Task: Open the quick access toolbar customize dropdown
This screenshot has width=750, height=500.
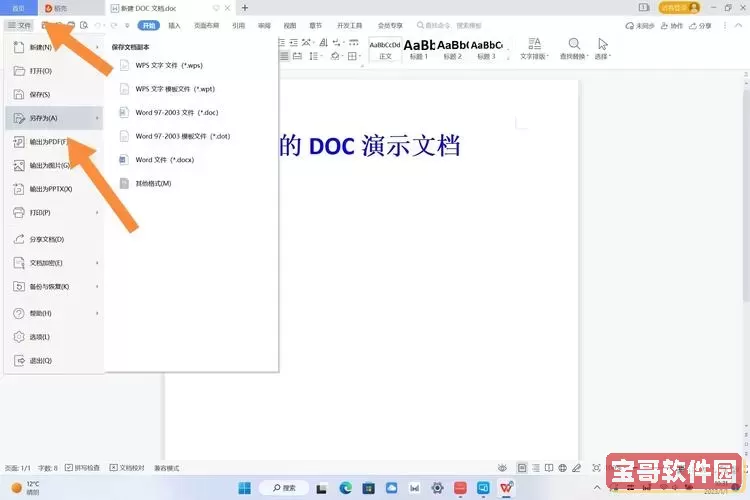Action: 127,25
